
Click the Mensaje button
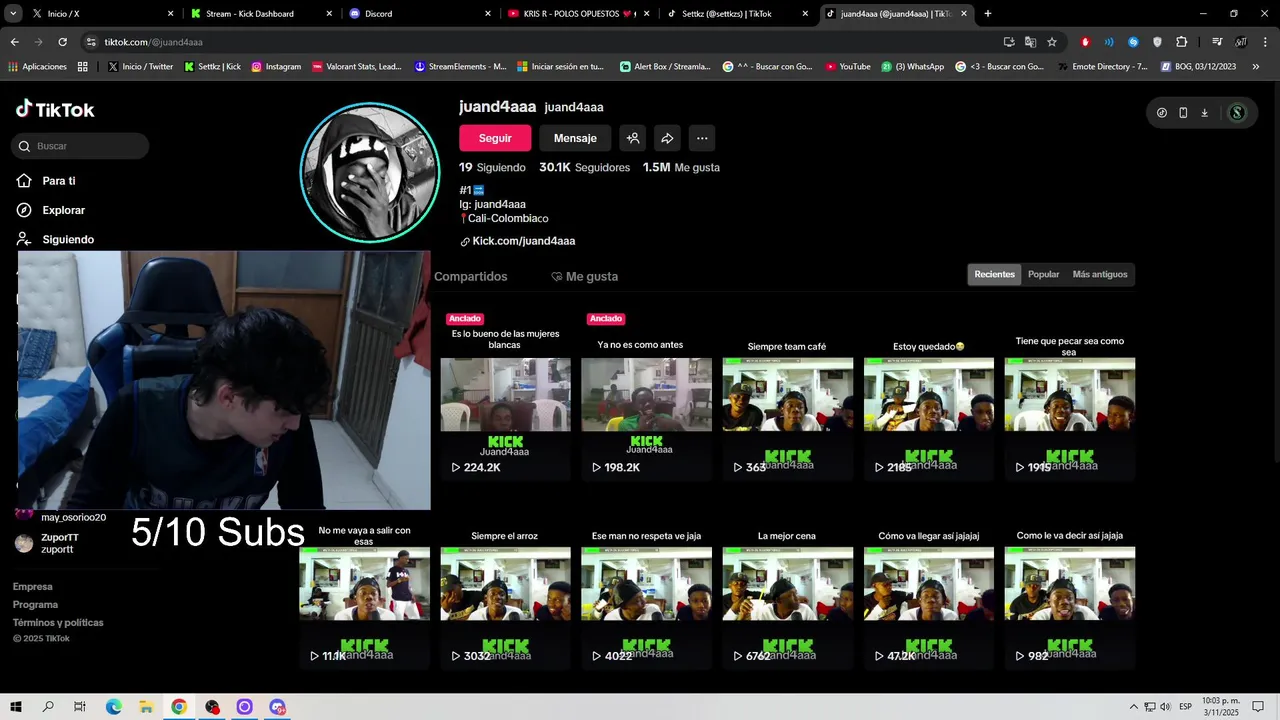tap(575, 138)
